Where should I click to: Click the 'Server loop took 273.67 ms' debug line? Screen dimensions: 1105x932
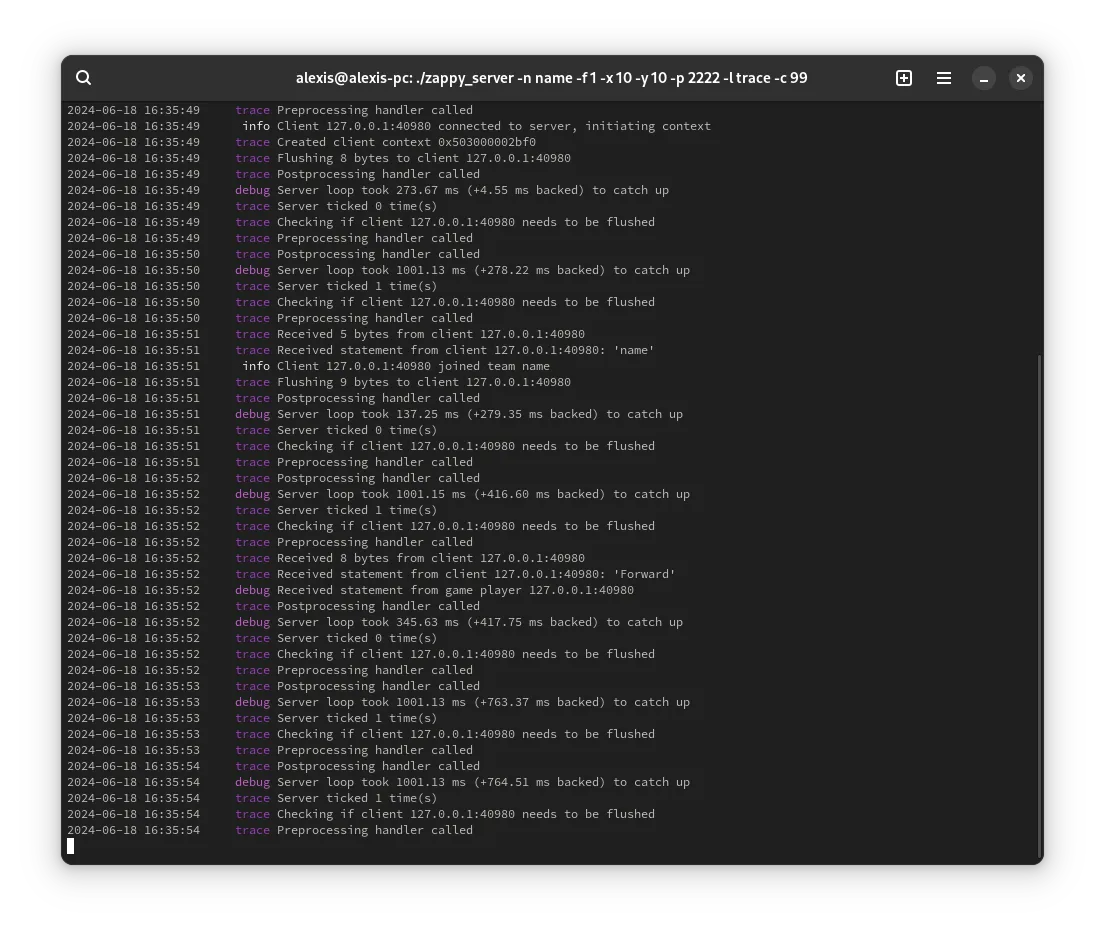[x=368, y=190]
